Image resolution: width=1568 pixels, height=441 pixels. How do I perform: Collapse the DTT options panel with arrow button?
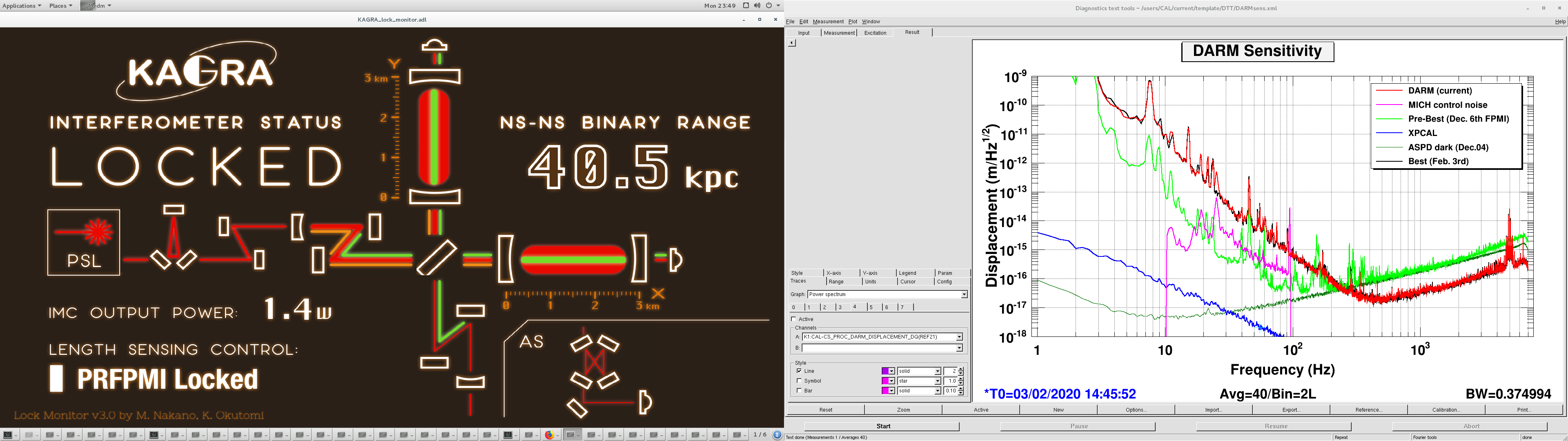791,42
